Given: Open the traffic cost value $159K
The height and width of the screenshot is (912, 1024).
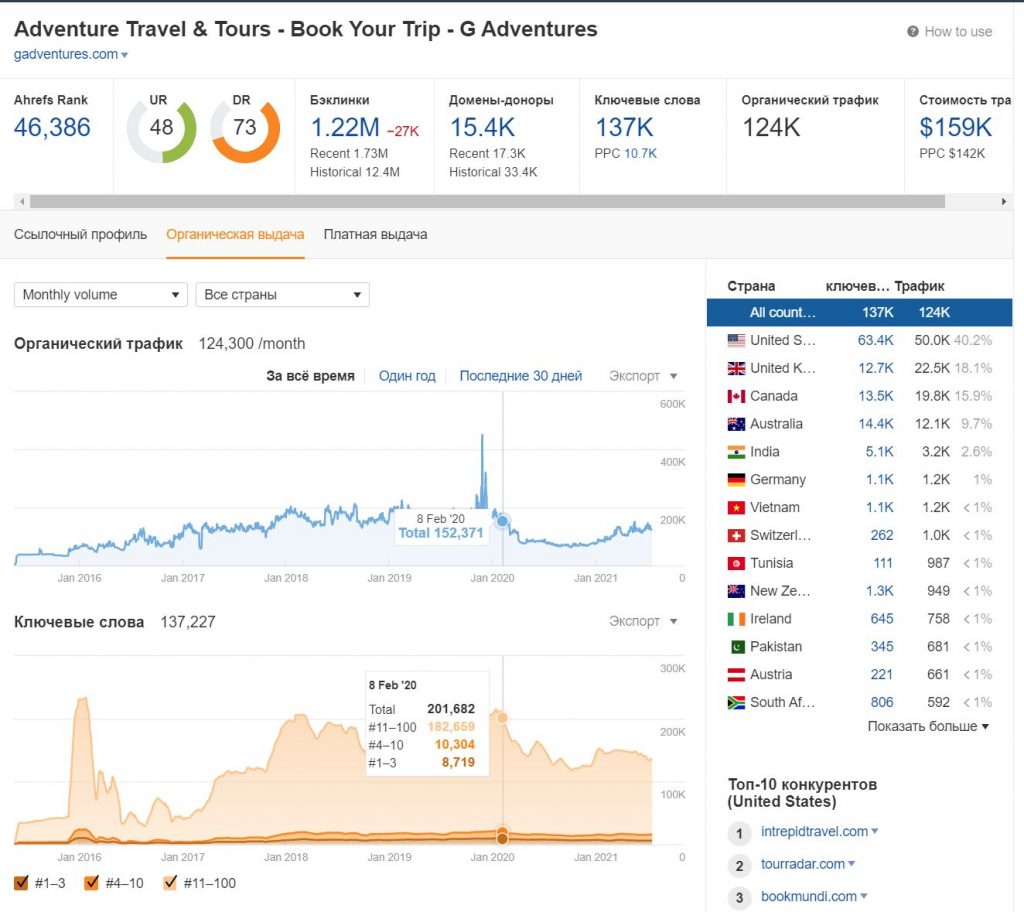Looking at the screenshot, I should [955, 127].
